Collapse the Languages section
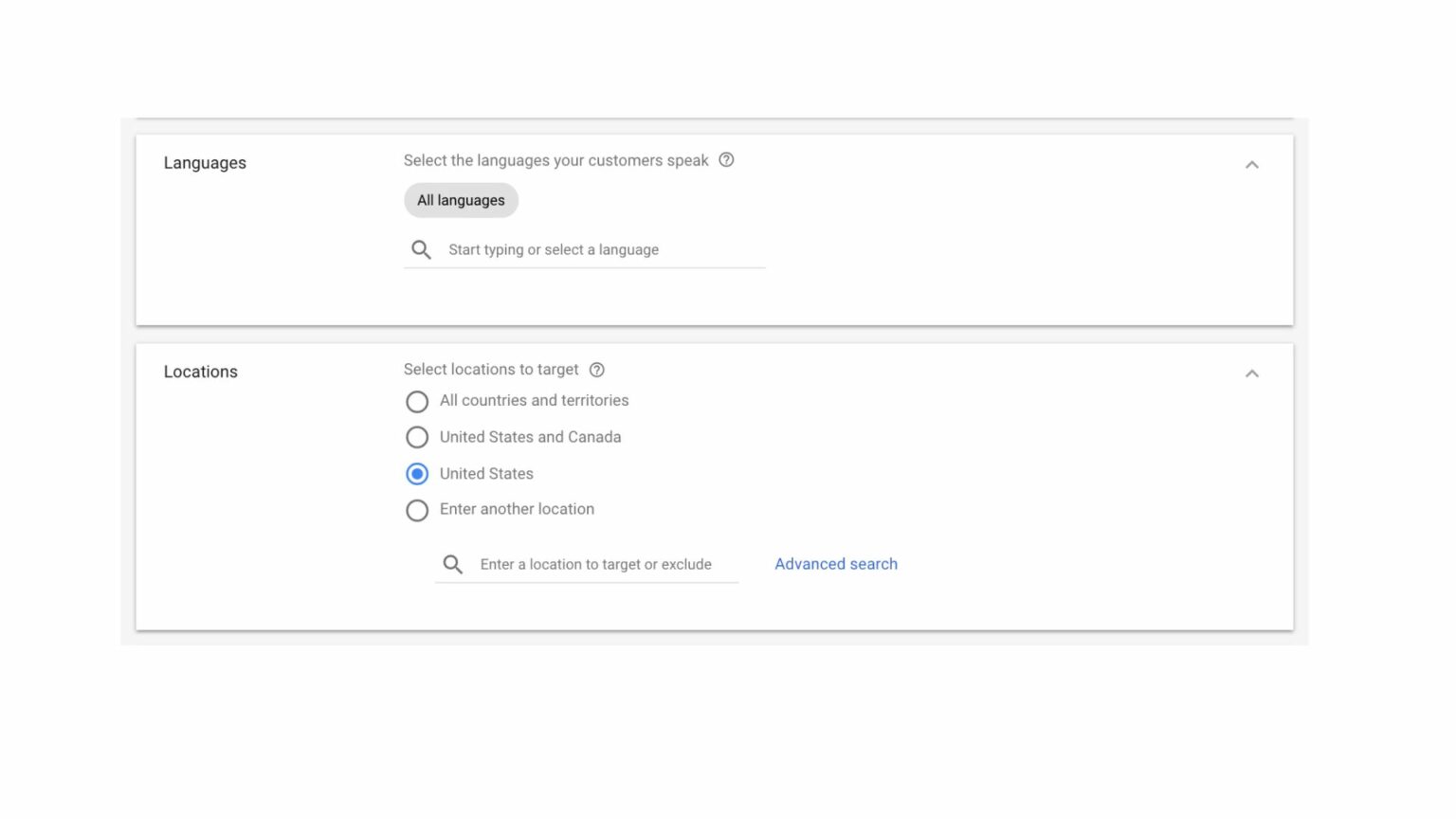This screenshot has width=1456, height=819. 1252,163
